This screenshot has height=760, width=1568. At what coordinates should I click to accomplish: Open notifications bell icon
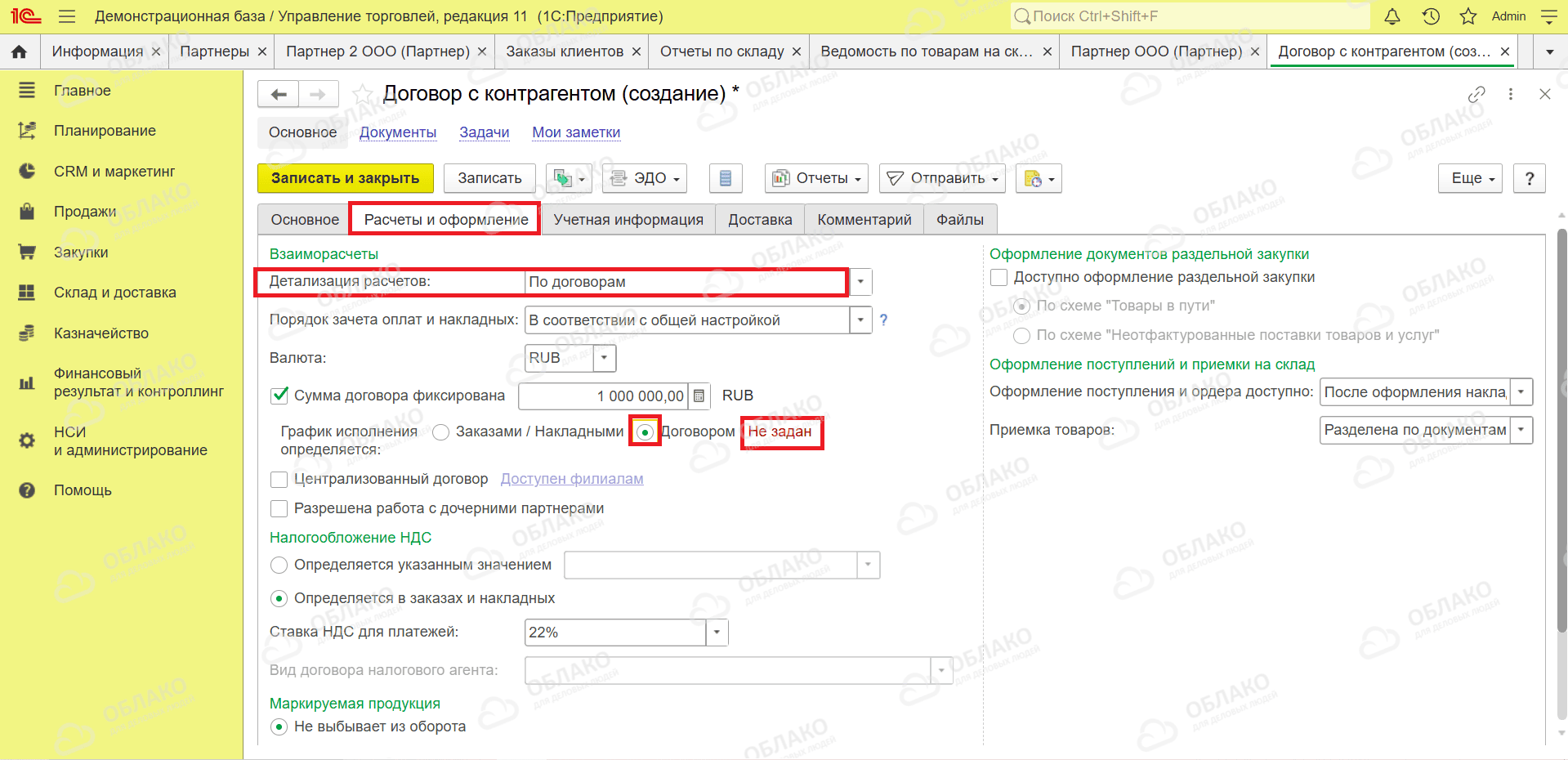[x=1392, y=16]
